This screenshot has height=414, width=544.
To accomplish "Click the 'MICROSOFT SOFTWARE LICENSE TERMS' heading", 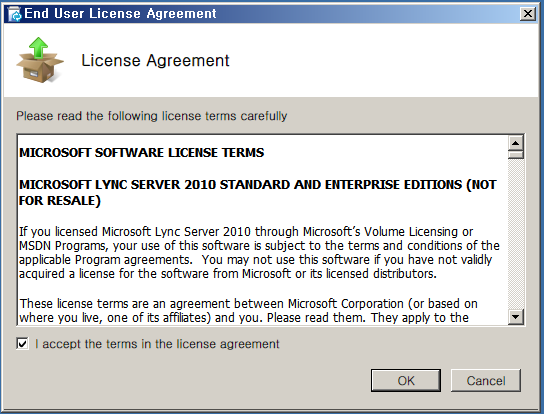I will coord(142,153).
